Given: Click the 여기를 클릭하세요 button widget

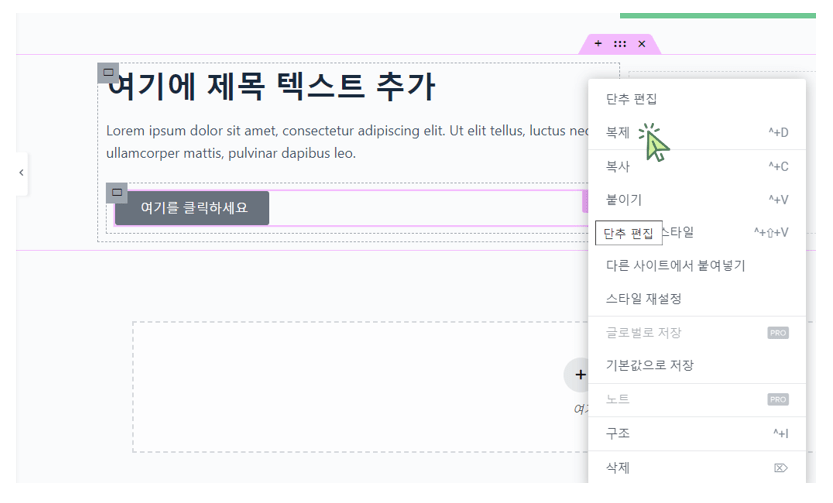Looking at the screenshot, I should tap(192, 208).
